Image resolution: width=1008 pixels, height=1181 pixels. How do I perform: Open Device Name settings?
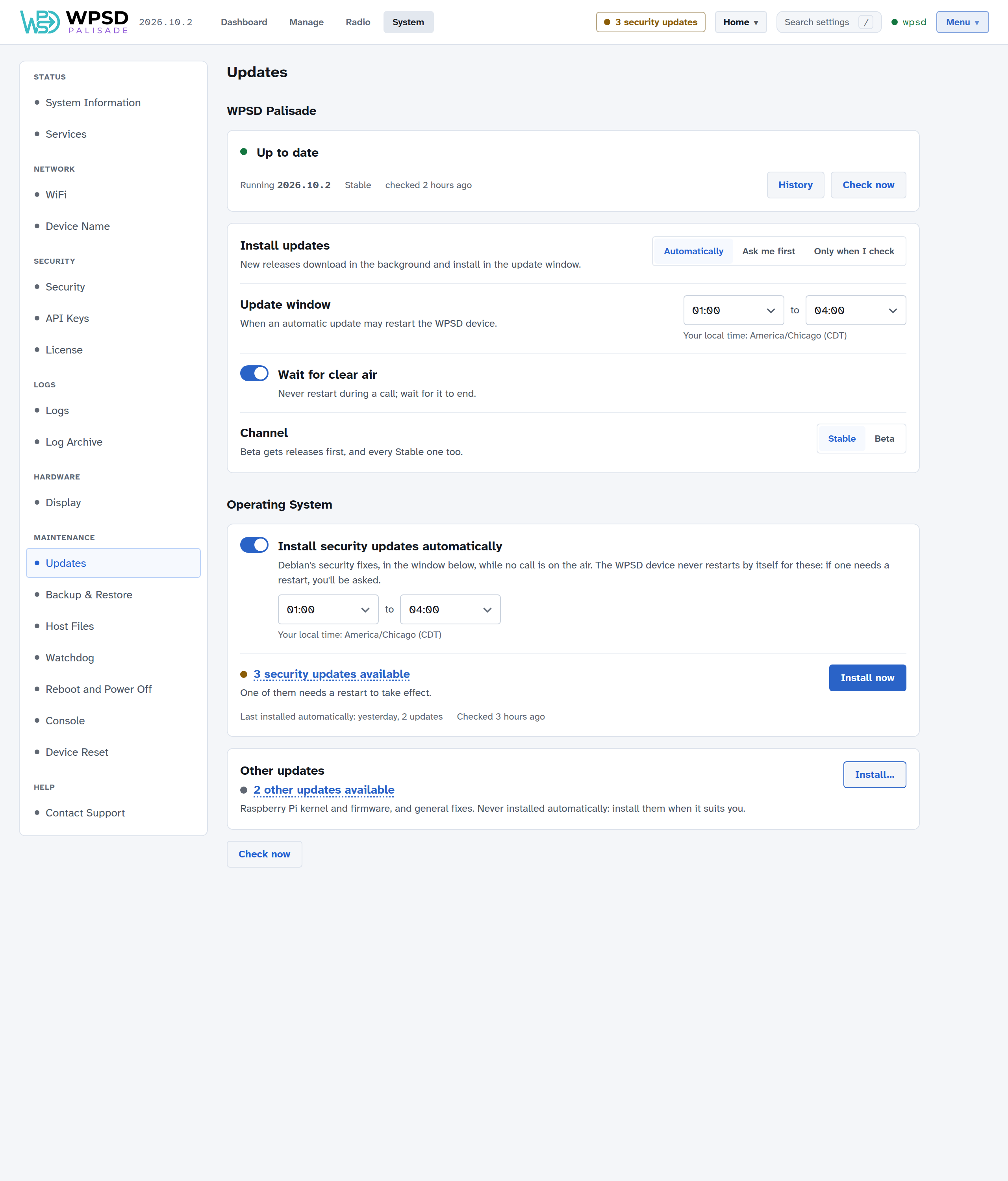tap(113, 226)
